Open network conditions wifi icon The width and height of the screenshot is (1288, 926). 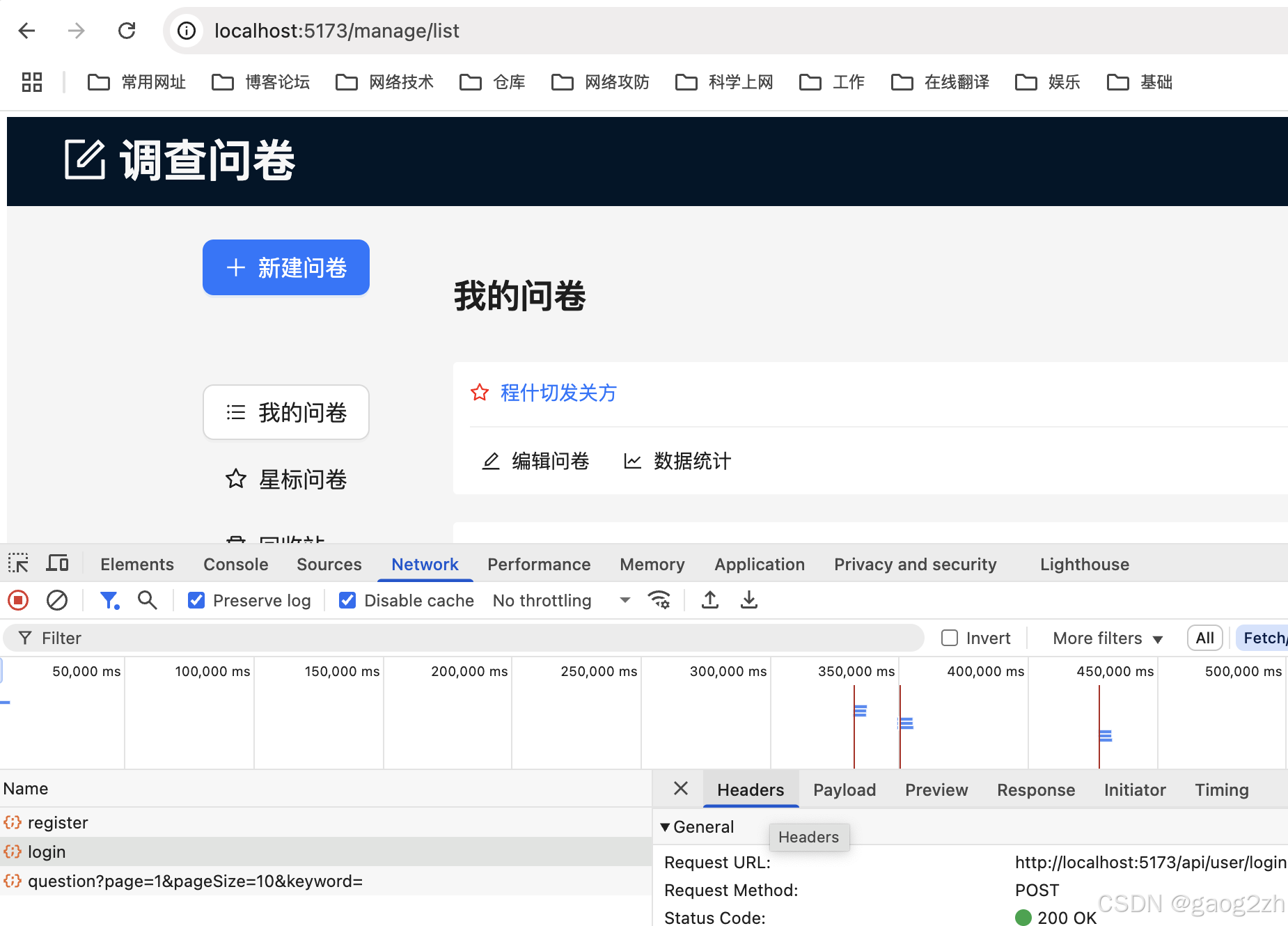659,599
